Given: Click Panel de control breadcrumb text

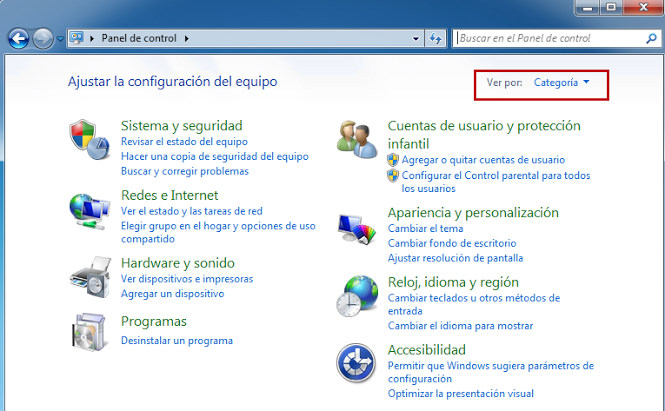Looking at the screenshot, I should pyautogui.click(x=139, y=38).
